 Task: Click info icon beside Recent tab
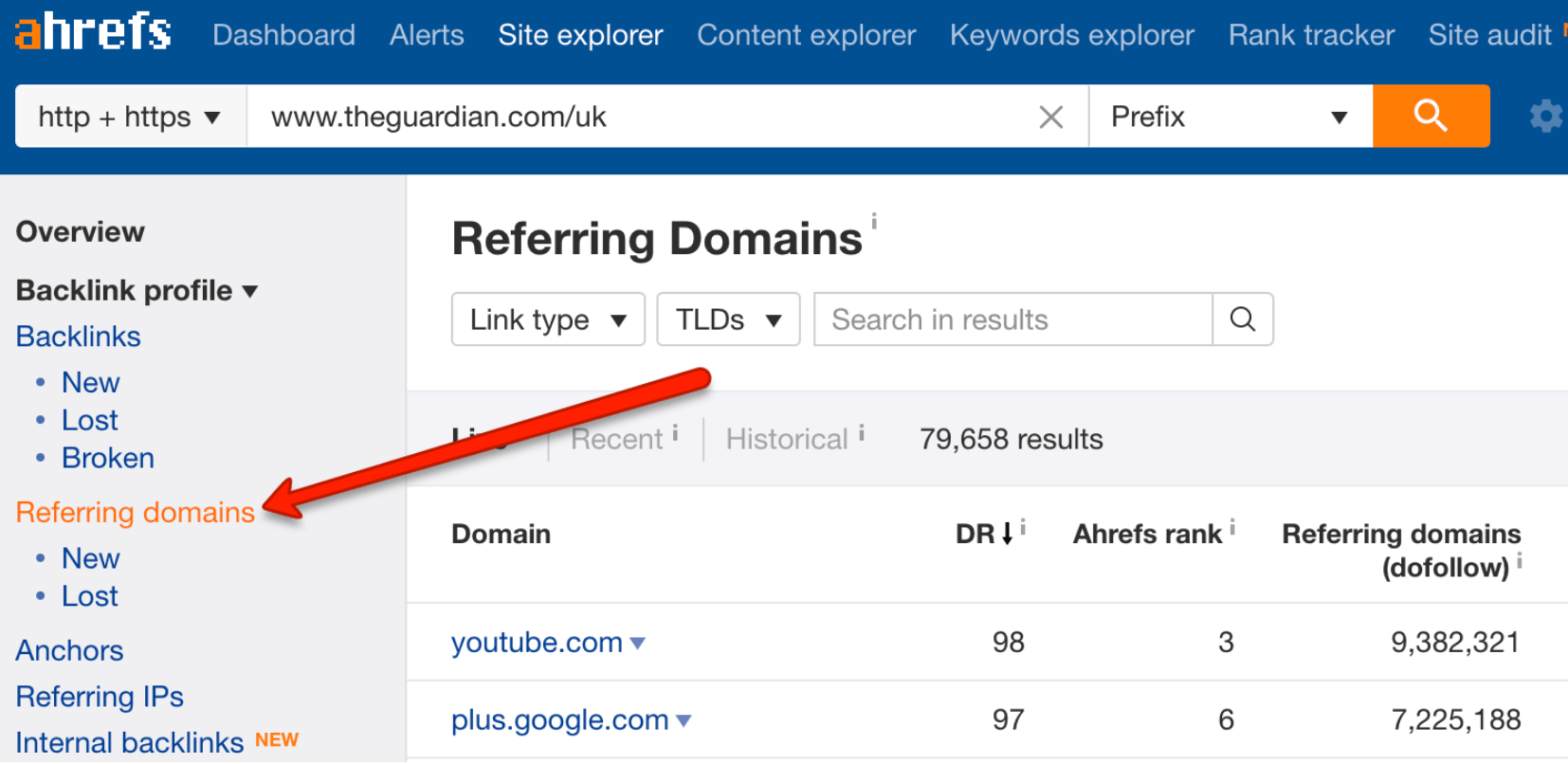pos(675,433)
